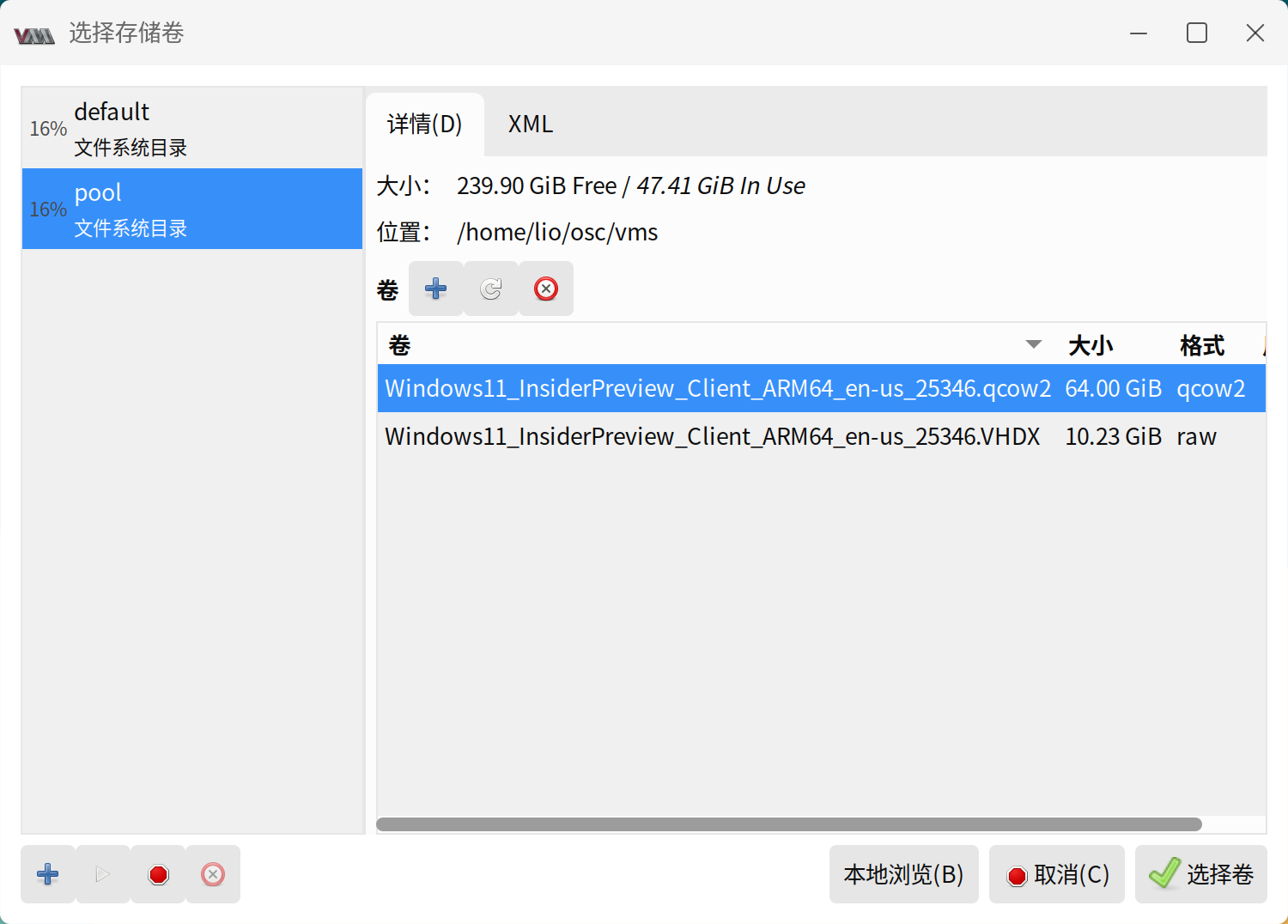The width and height of the screenshot is (1288, 924).
Task: Click the qcow2 format cell
Action: tap(1211, 388)
